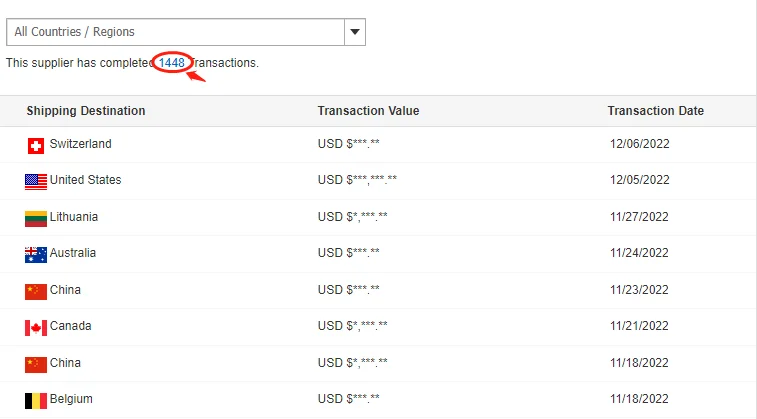This screenshot has width=757, height=419.
Task: Click China flag dated 11/18/2022
Action: pyautogui.click(x=36, y=364)
